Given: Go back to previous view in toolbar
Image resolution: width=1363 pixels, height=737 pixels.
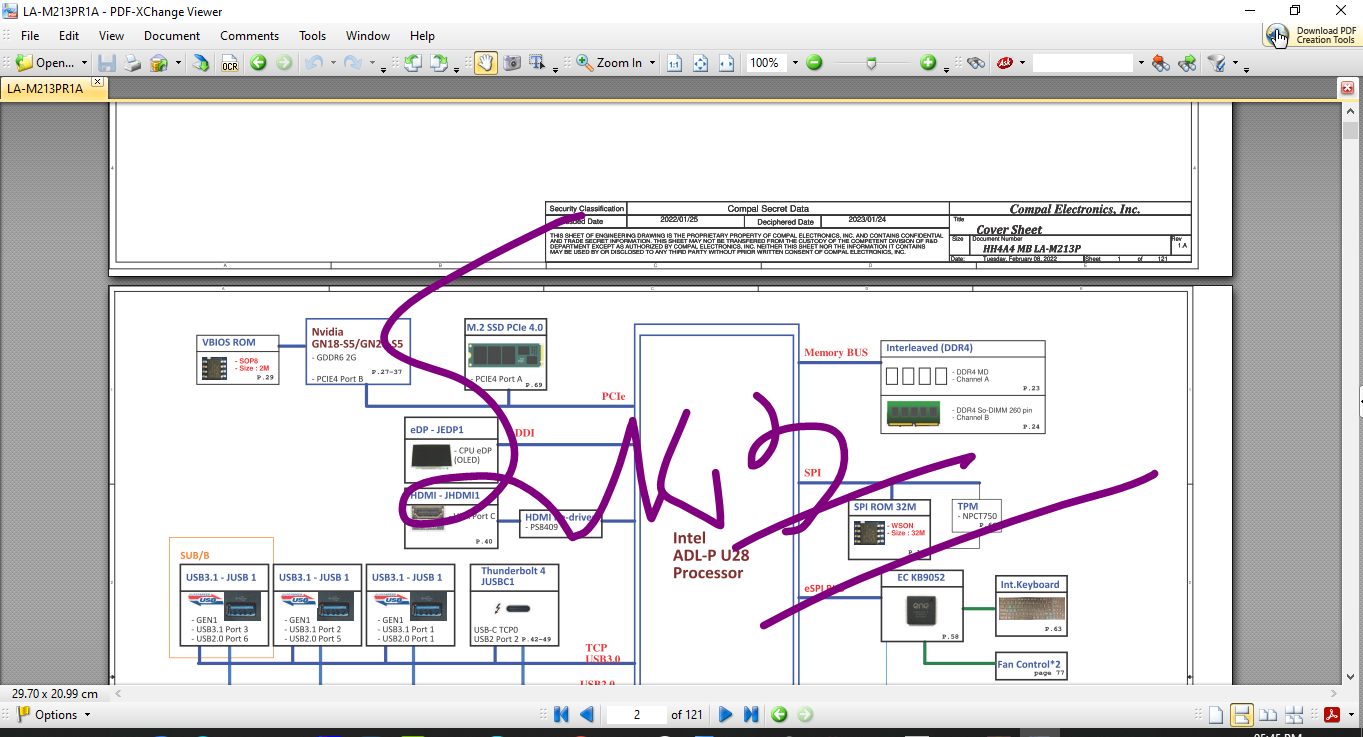Looking at the screenshot, I should coord(258,63).
